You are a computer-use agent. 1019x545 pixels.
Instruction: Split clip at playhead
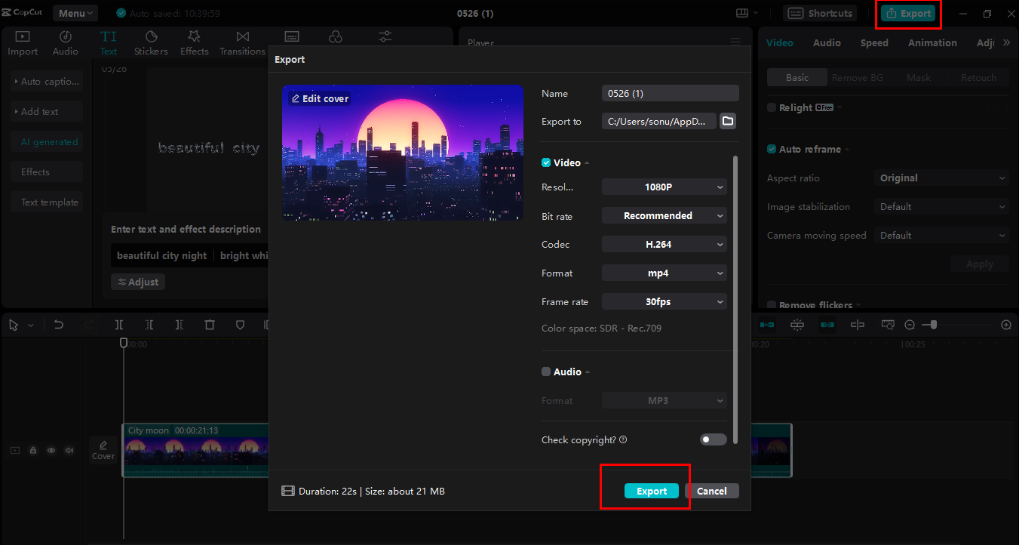[x=119, y=325]
